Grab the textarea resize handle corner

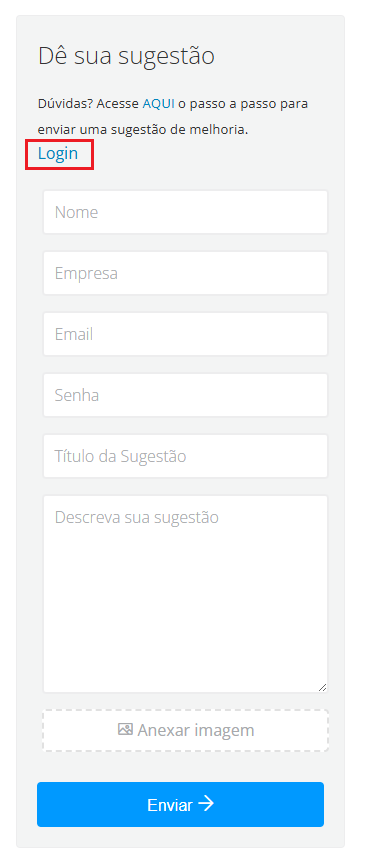pyautogui.click(x=323, y=687)
